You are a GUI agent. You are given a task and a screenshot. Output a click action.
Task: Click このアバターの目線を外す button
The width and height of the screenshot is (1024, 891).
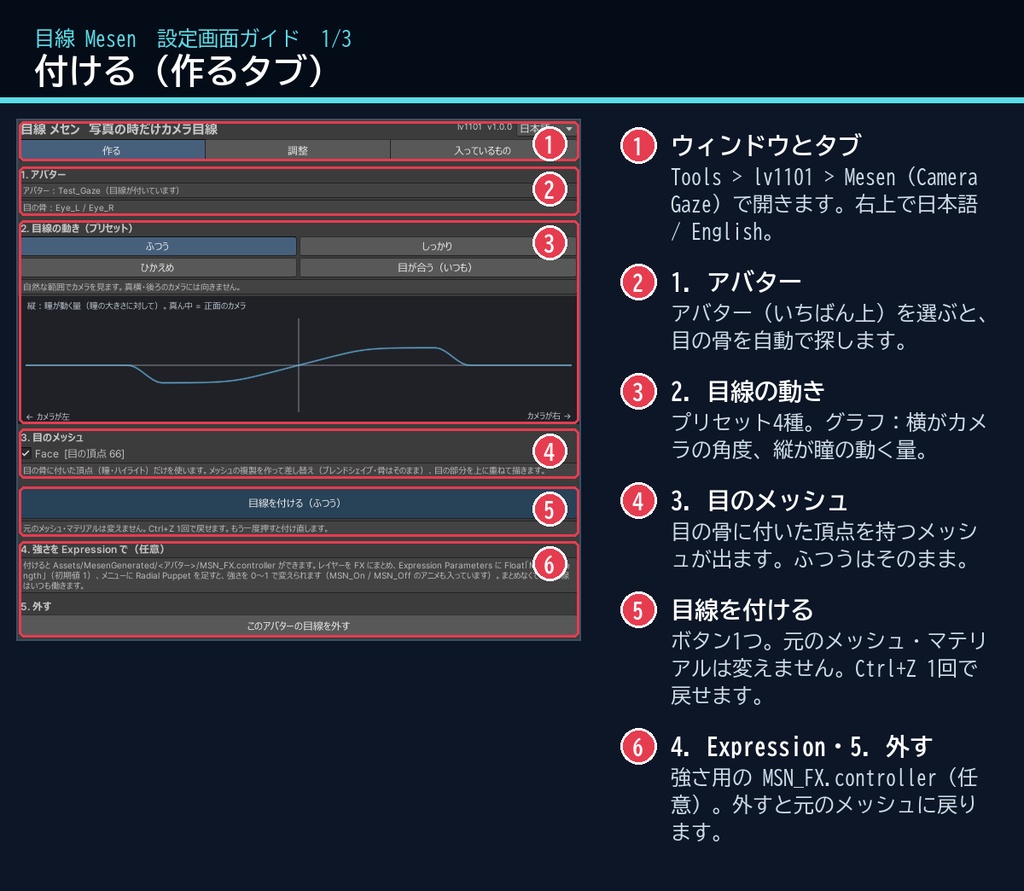click(x=298, y=626)
